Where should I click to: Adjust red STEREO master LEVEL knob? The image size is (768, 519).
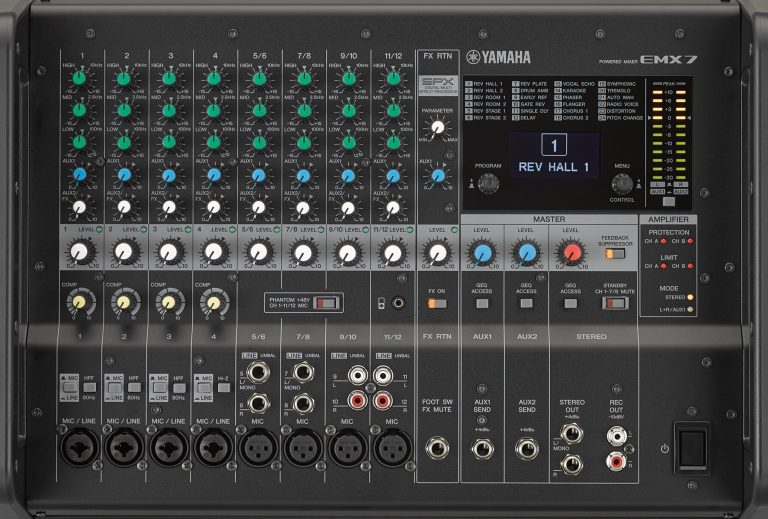tap(572, 253)
